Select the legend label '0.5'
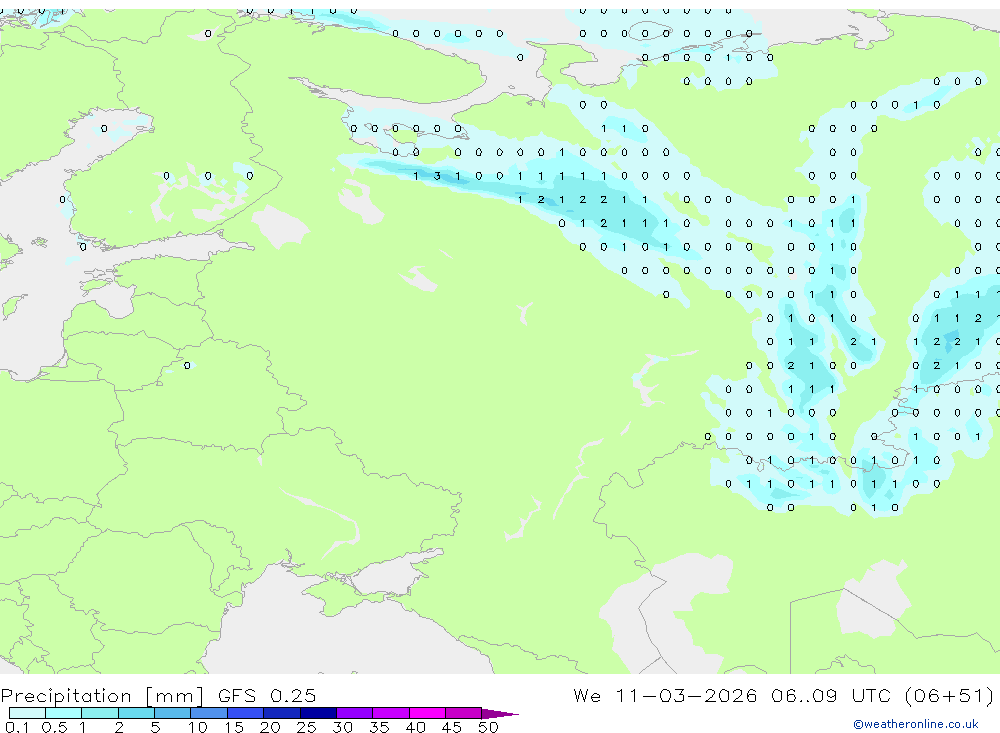This screenshot has height=733, width=1000. click(x=54, y=727)
